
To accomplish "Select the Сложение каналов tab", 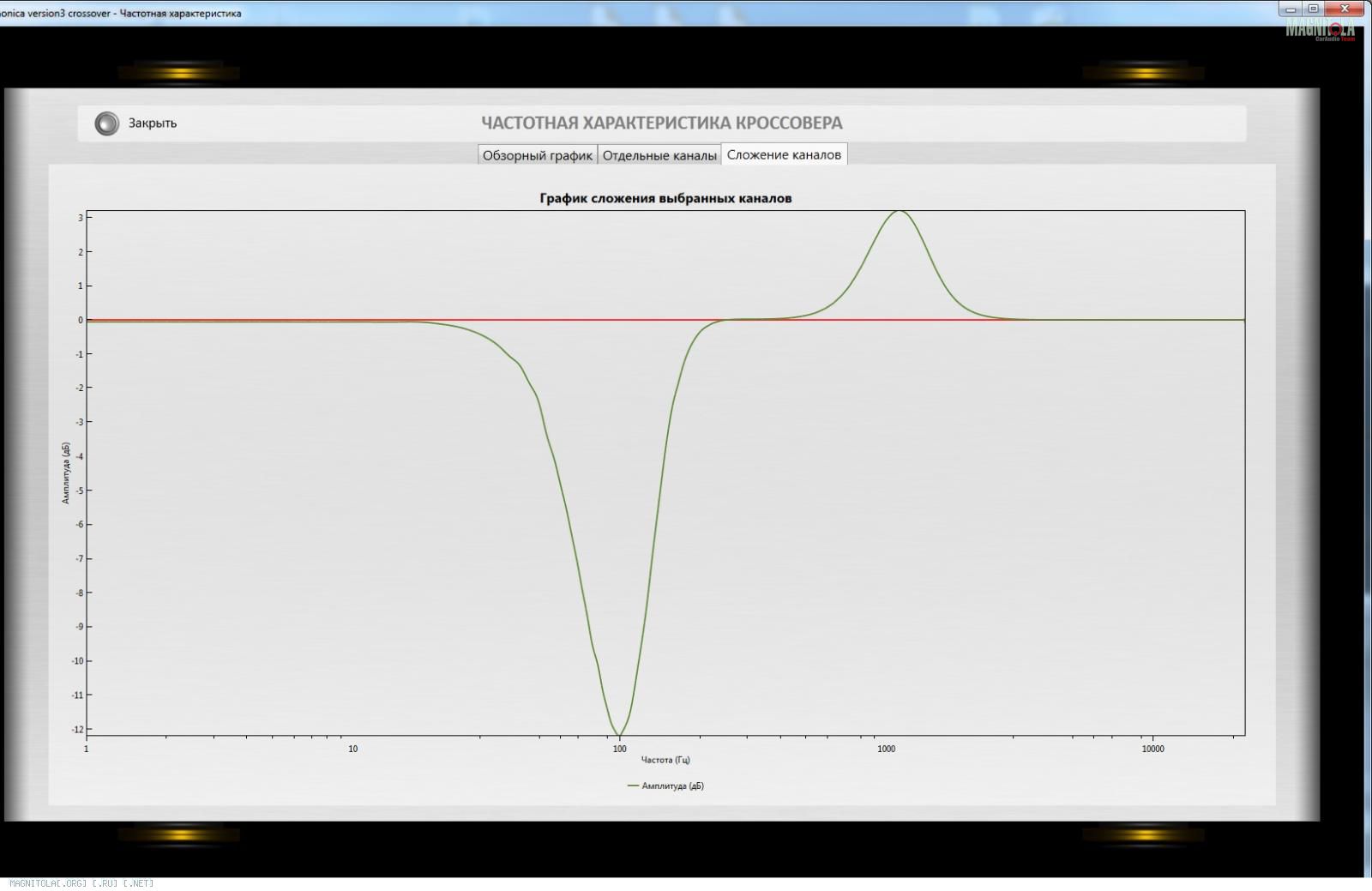I will 784,154.
